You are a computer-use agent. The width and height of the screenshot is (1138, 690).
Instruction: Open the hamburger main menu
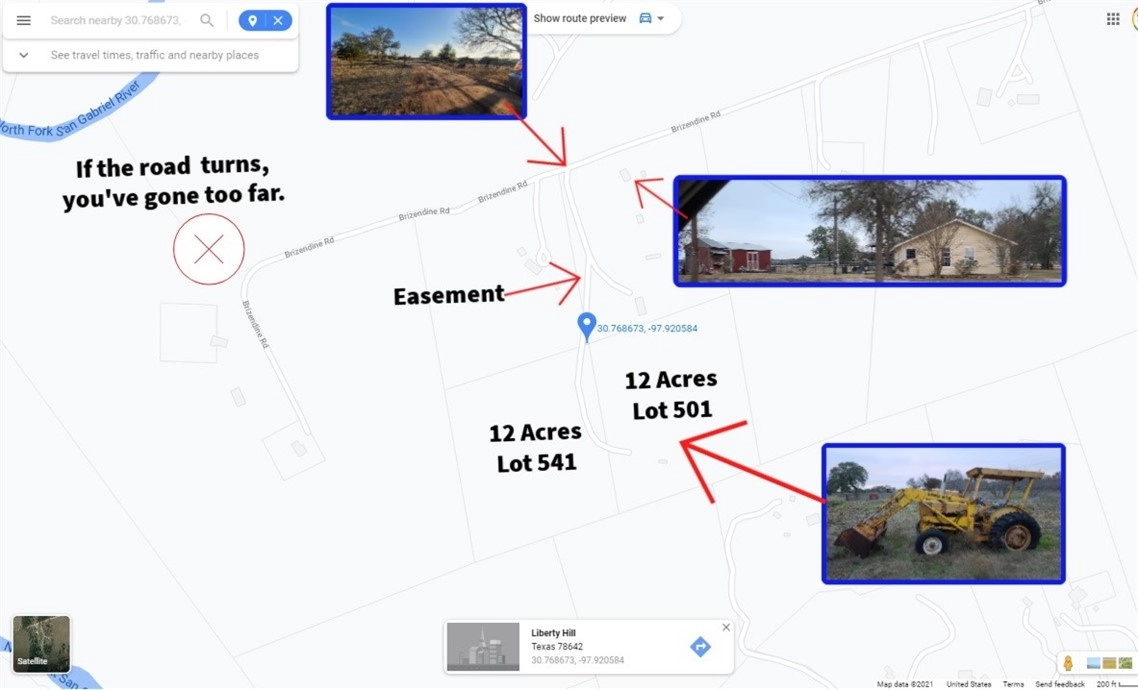pos(24,20)
